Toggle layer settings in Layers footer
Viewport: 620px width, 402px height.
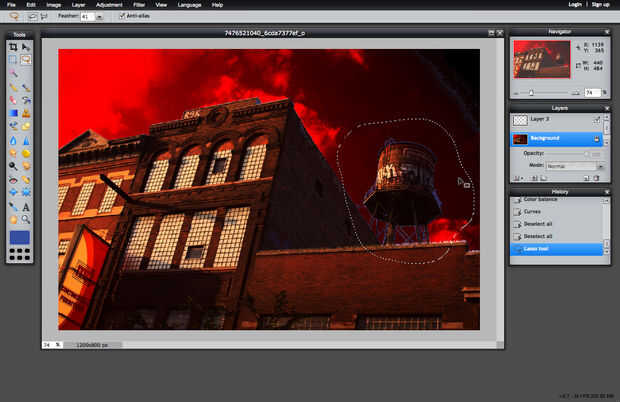(x=517, y=178)
